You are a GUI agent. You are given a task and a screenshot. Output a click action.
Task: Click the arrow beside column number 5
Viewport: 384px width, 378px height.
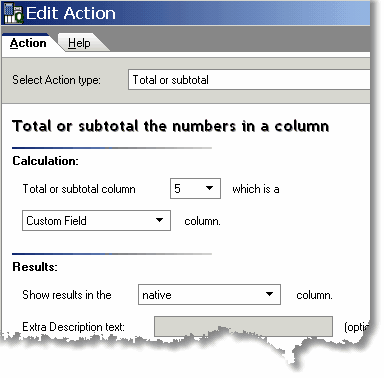pyautogui.click(x=209, y=188)
